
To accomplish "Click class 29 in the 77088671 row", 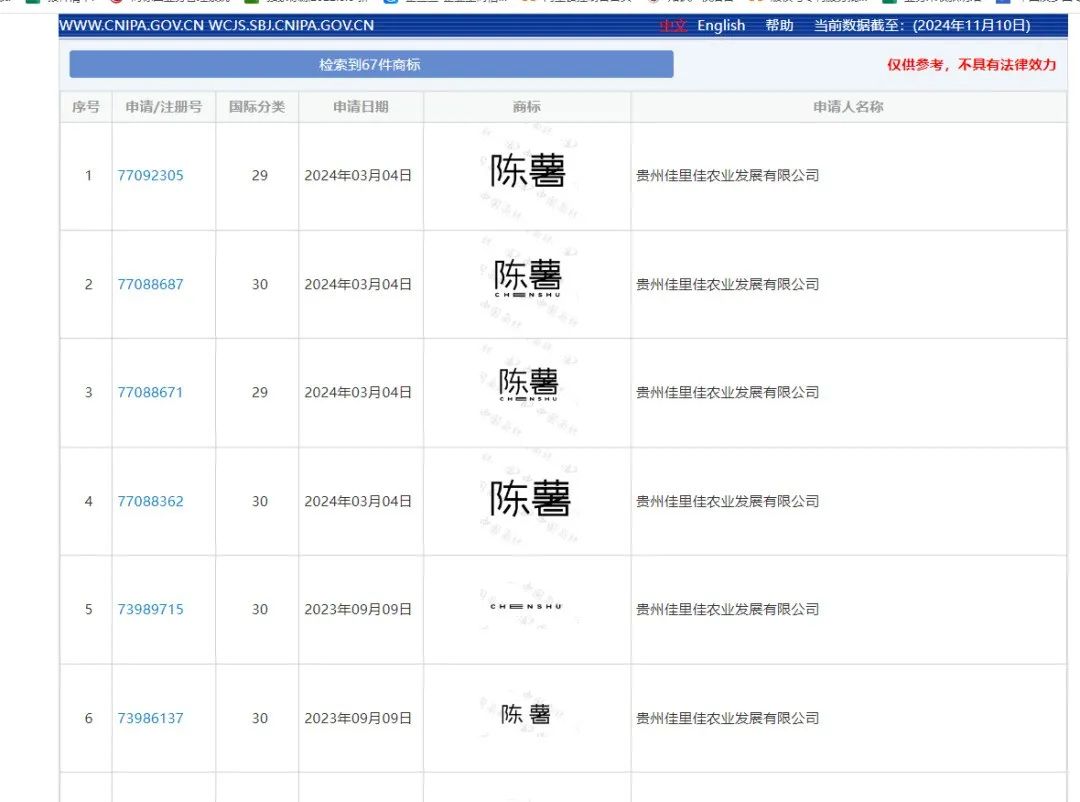I will [260, 392].
